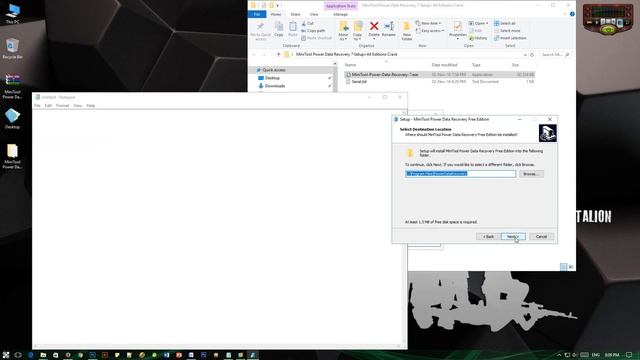Open Notepad's Help menu
640x360 pixels.
pos(91,106)
